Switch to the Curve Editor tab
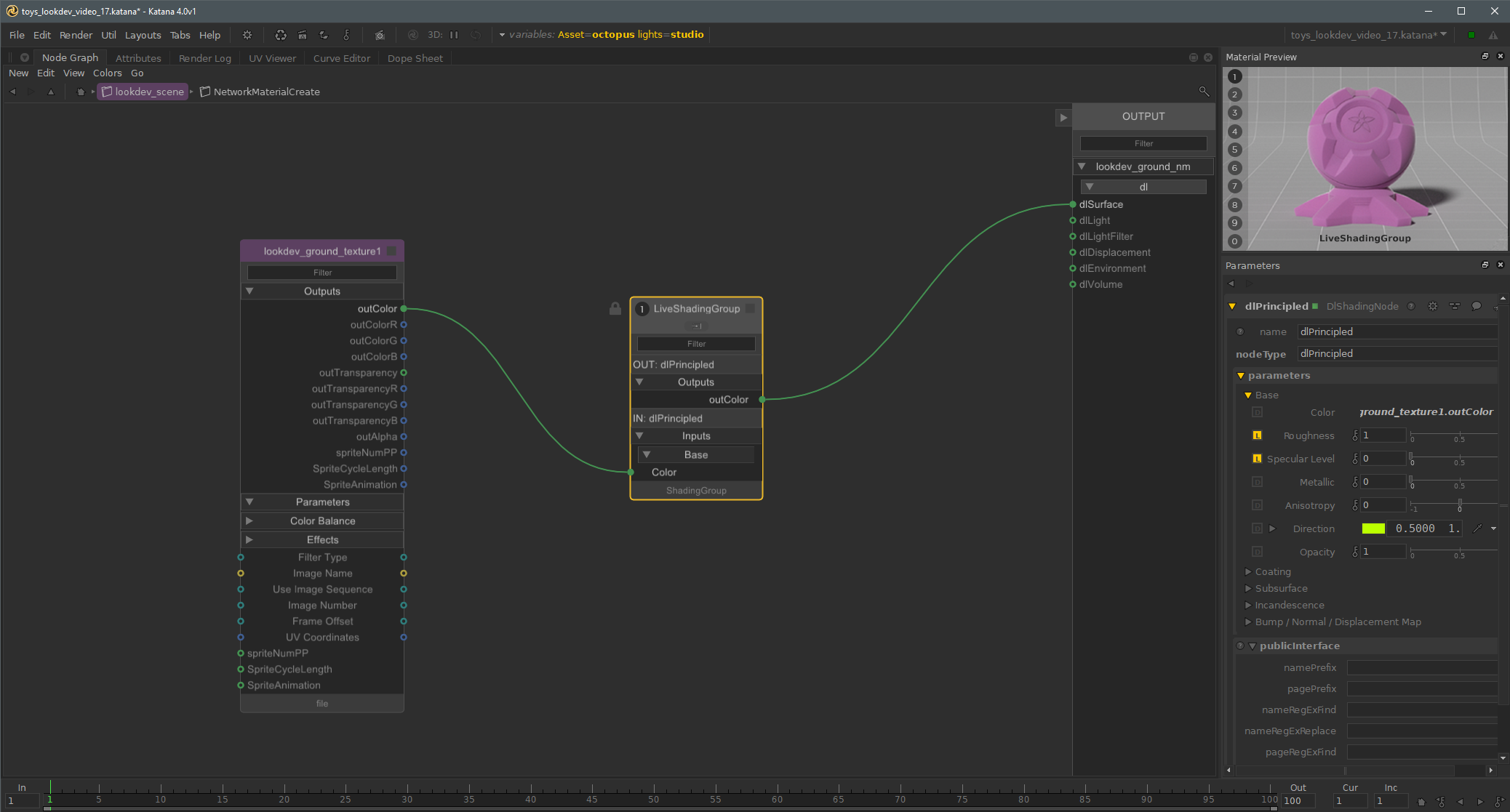The width and height of the screenshot is (1510, 812). point(341,58)
